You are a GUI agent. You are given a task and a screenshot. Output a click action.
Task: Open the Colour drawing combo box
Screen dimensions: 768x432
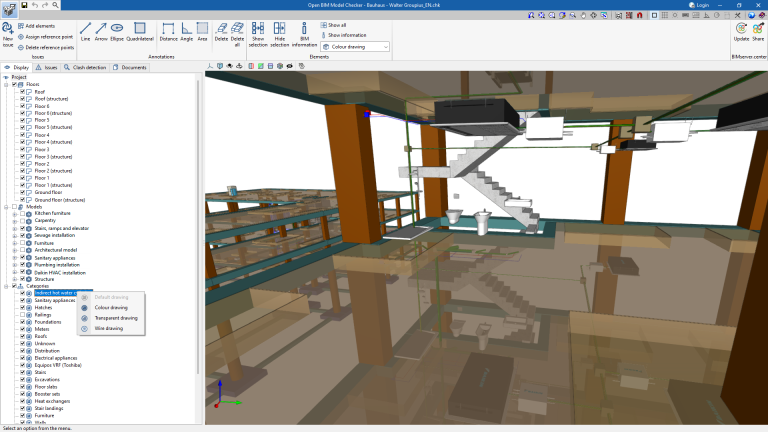(x=355, y=47)
